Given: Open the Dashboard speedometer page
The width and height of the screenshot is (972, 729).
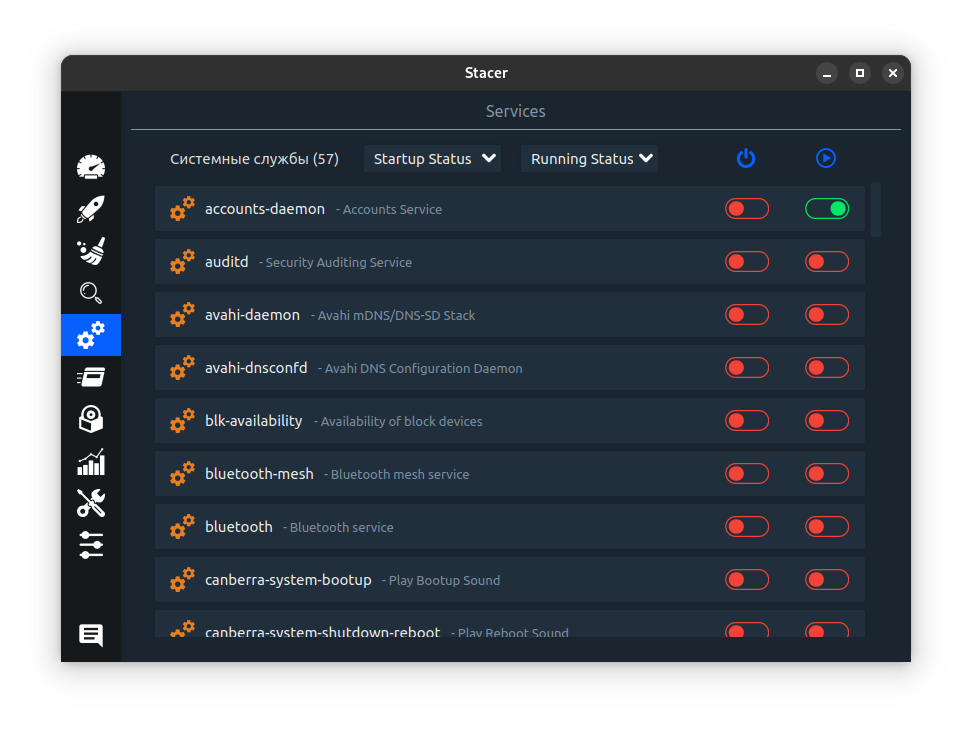Looking at the screenshot, I should point(91,167).
